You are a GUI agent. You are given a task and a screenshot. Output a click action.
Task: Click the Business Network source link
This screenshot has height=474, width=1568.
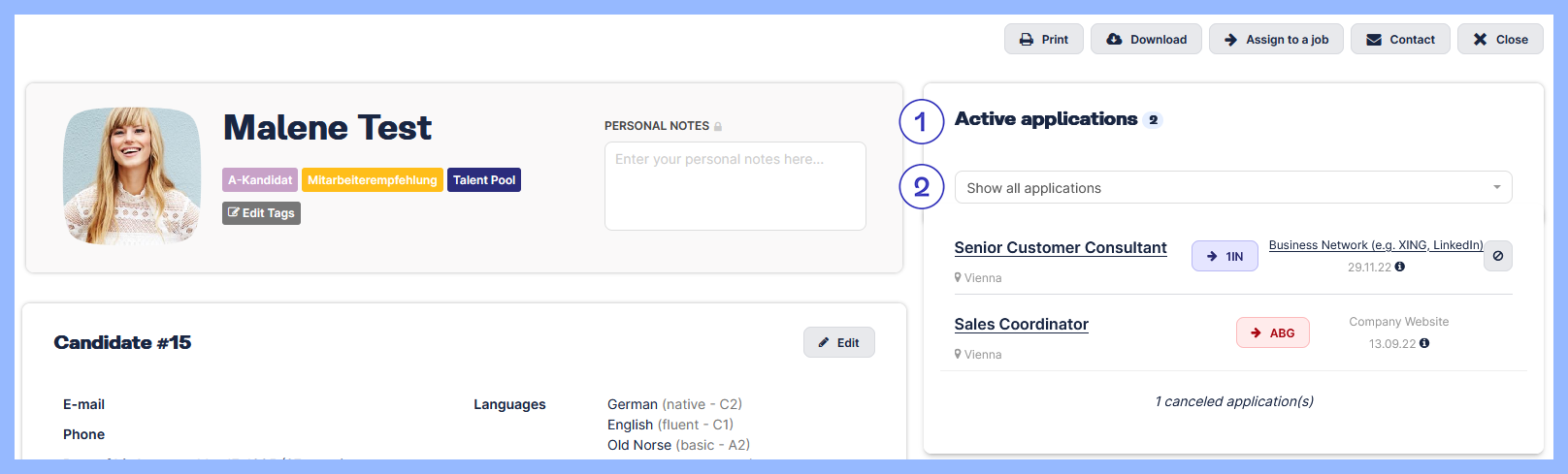(1375, 245)
